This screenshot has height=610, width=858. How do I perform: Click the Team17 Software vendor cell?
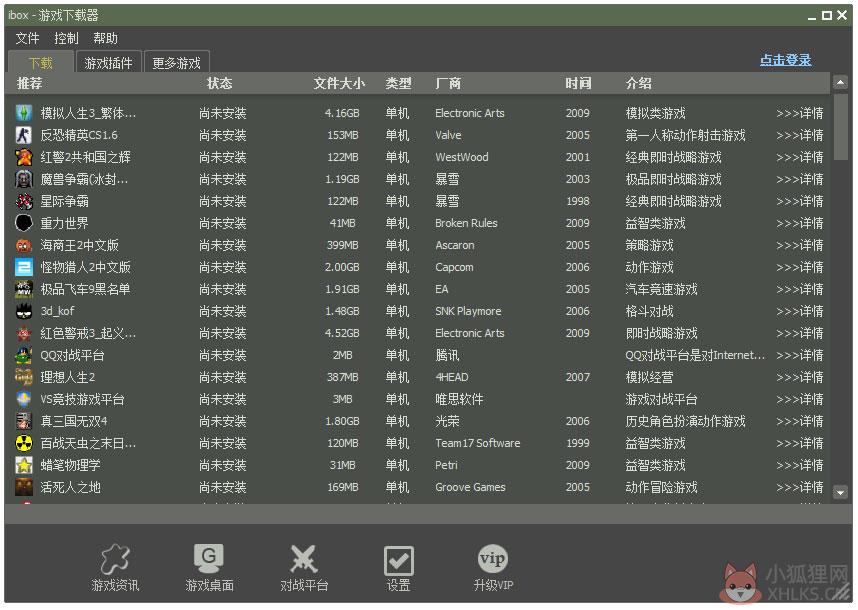click(x=478, y=443)
